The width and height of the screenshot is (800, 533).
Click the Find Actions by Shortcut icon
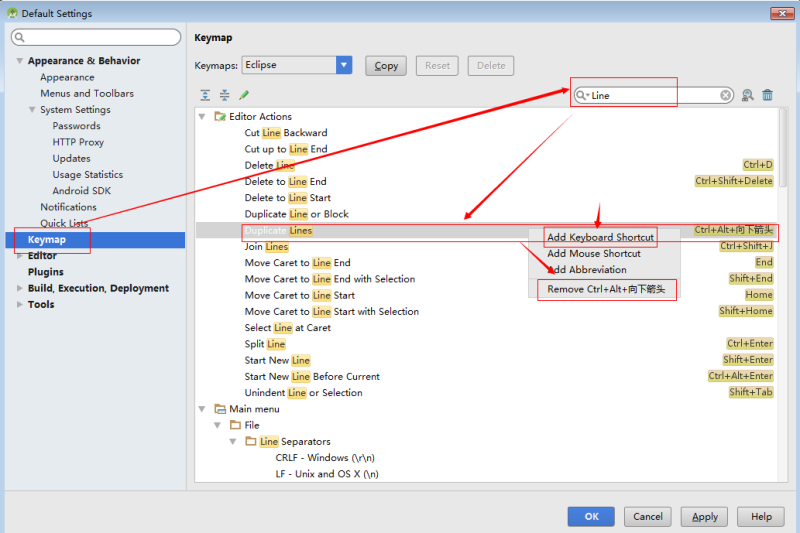point(747,95)
